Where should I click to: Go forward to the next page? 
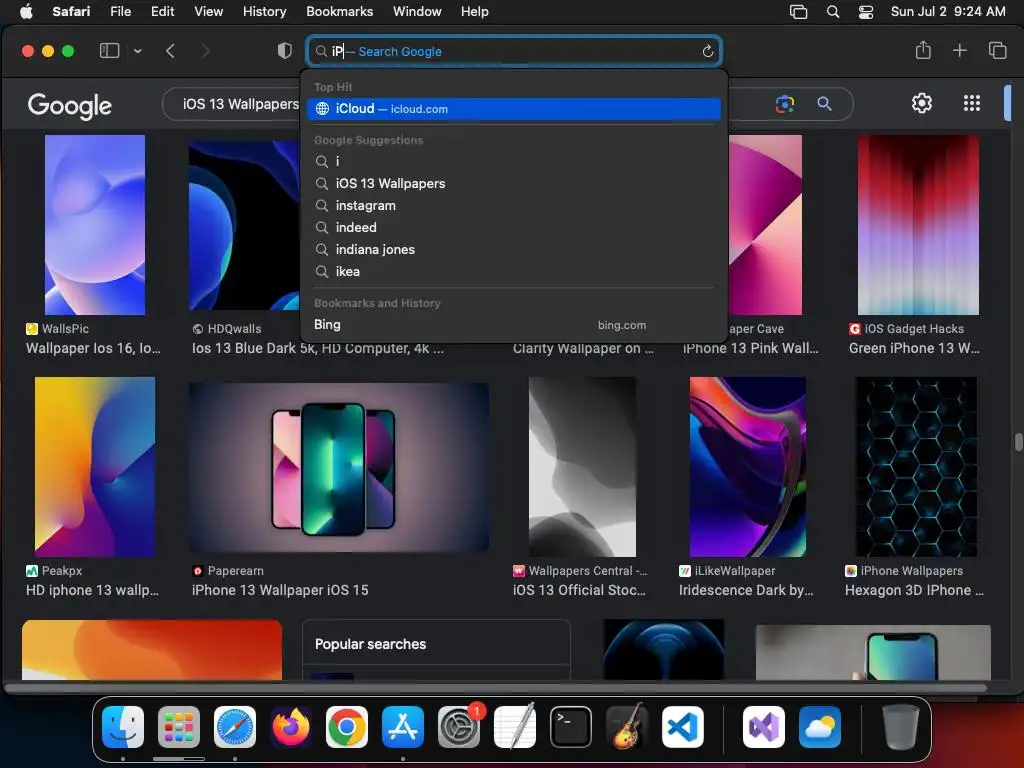[205, 51]
